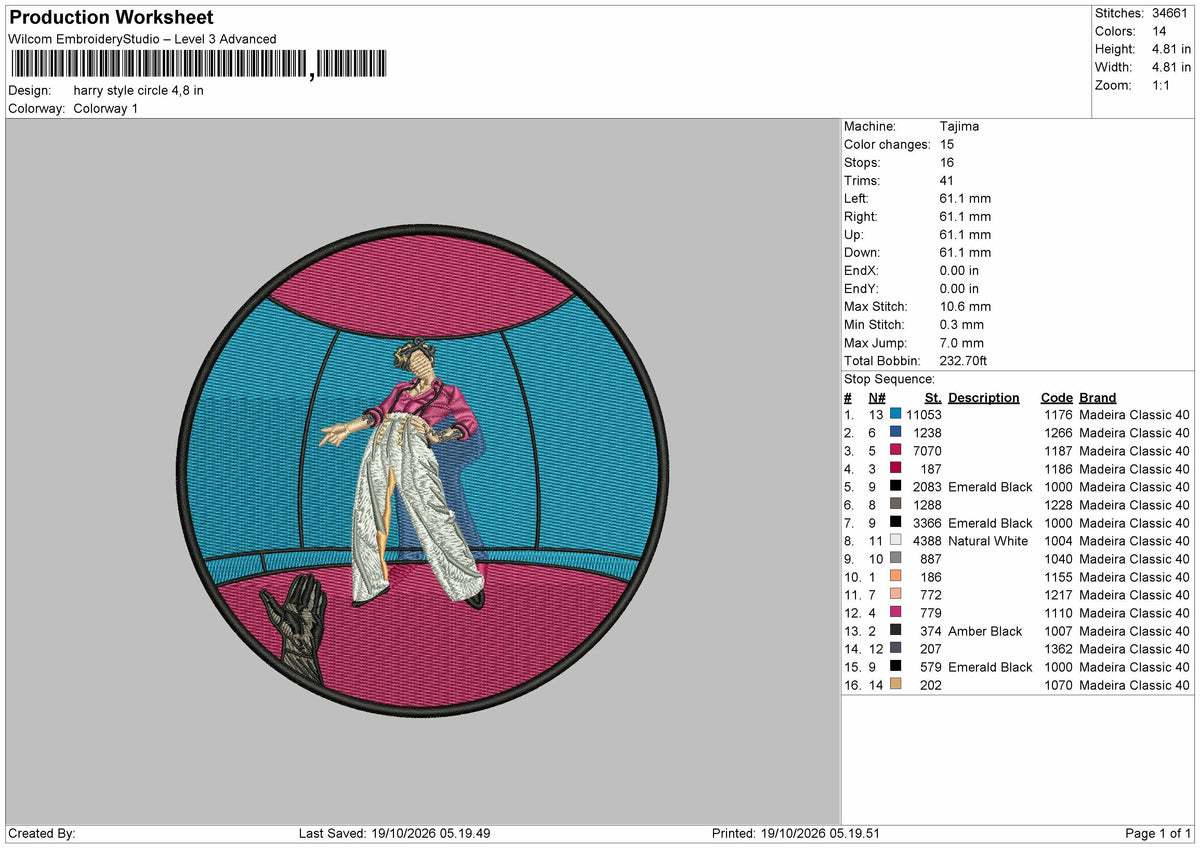Click the Production Worksheet title
This screenshot has height=848, width=1200.
pyautogui.click(x=111, y=18)
